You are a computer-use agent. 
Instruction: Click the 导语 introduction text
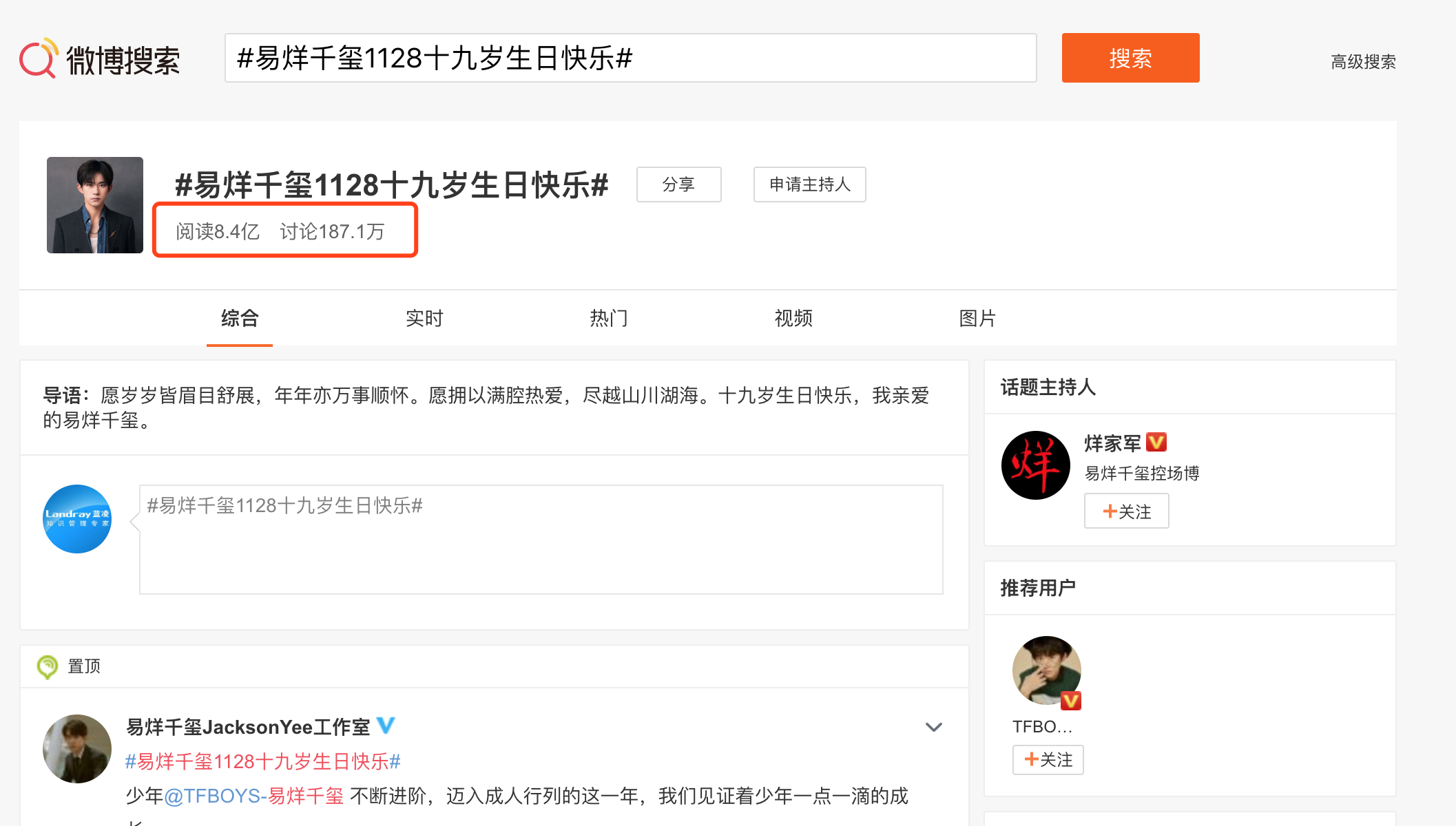[486, 407]
